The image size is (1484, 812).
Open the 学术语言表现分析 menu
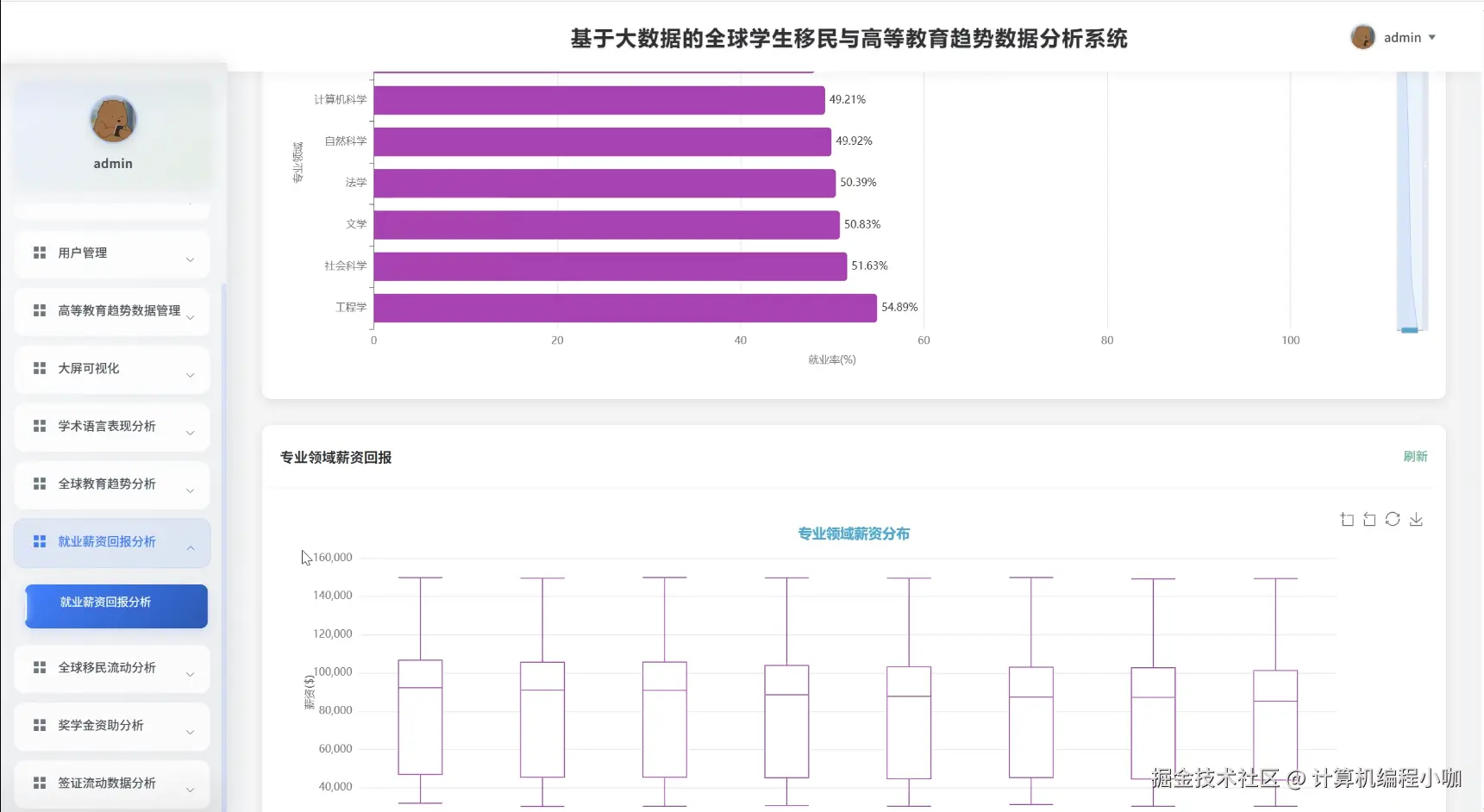112,428
